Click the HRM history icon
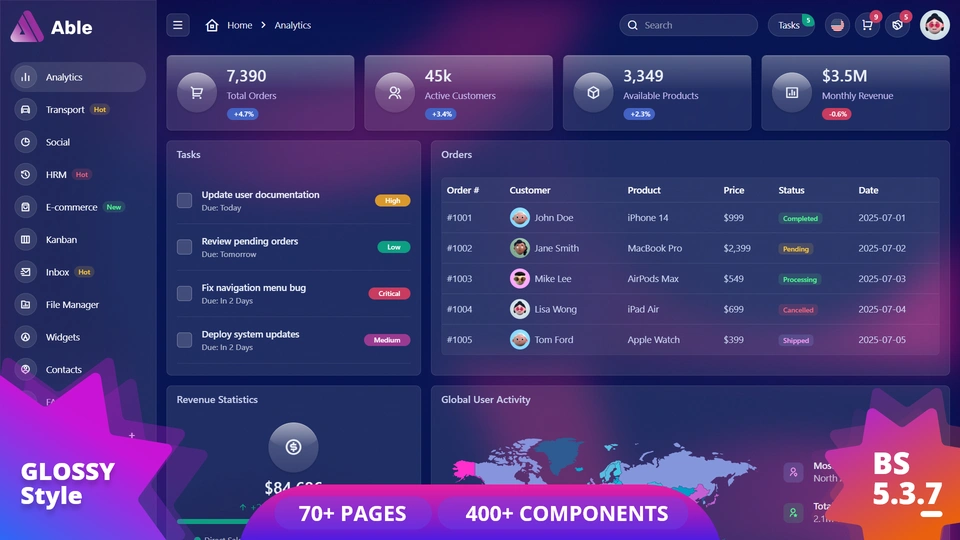The width and height of the screenshot is (960, 540). click(25, 174)
